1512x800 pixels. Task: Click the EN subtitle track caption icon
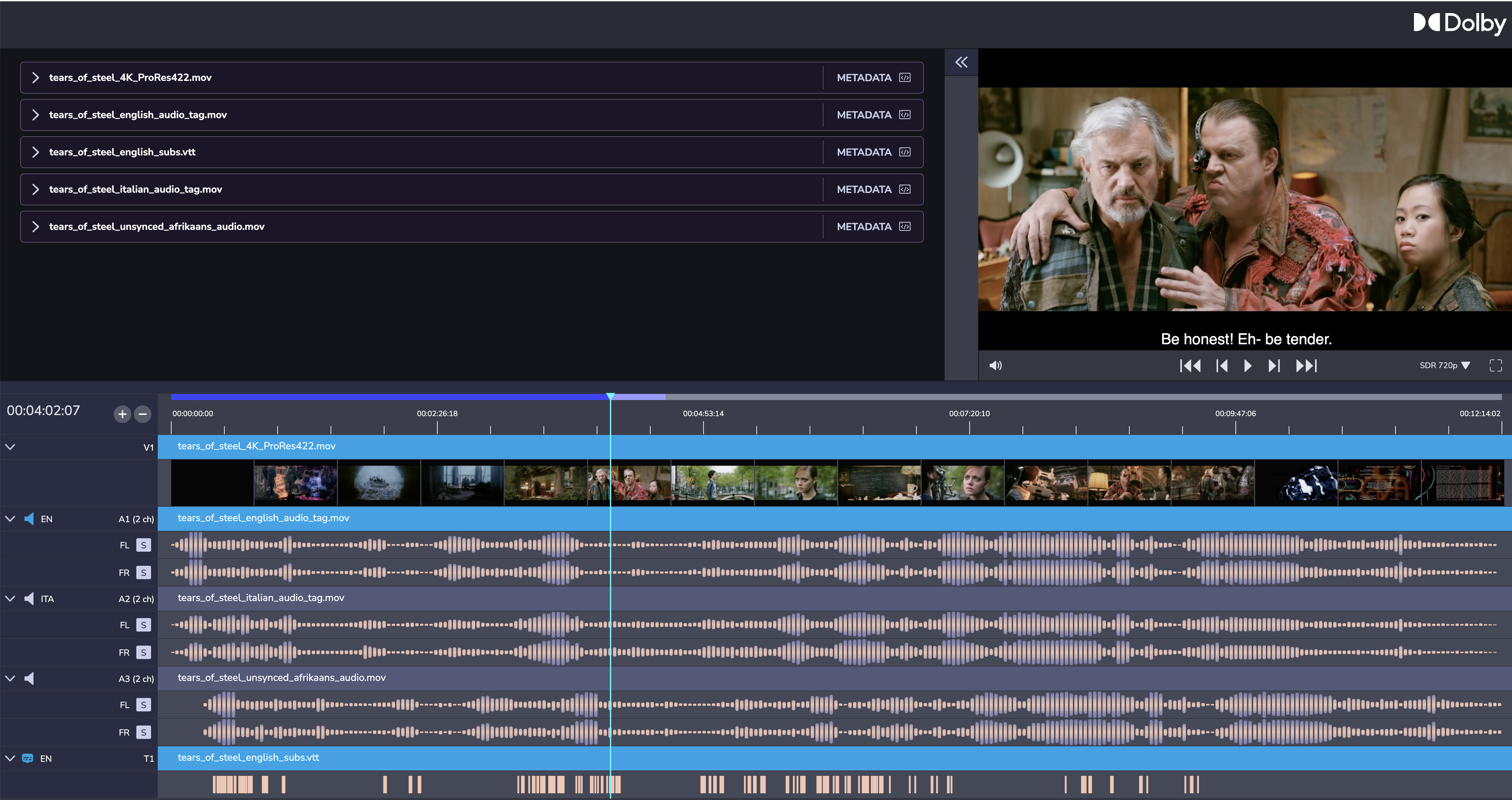click(28, 758)
